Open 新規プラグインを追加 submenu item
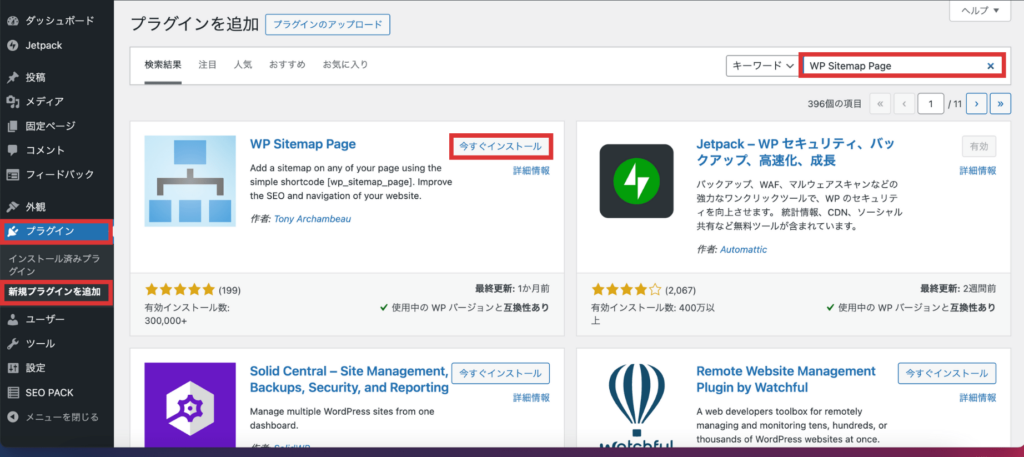 [54, 292]
